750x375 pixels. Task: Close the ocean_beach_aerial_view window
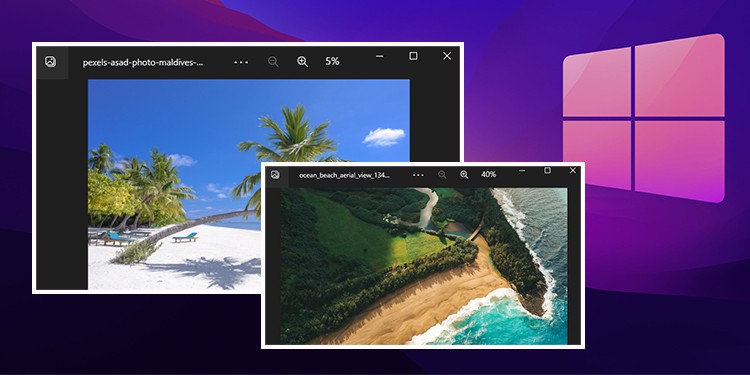pos(573,170)
